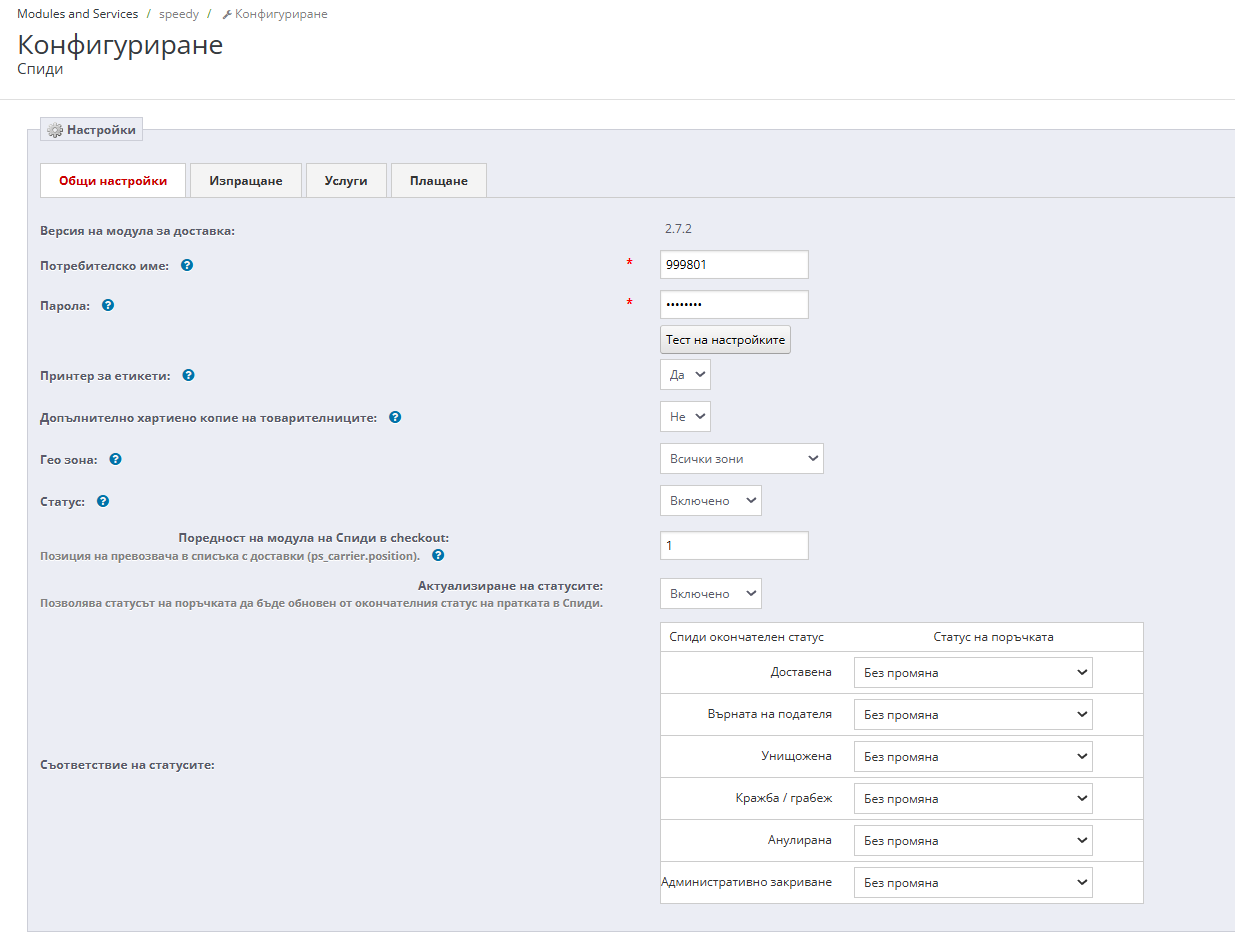Go to Modules and Services breadcrumb
Image resolution: width=1235 pixels, height=936 pixels.
78,14
